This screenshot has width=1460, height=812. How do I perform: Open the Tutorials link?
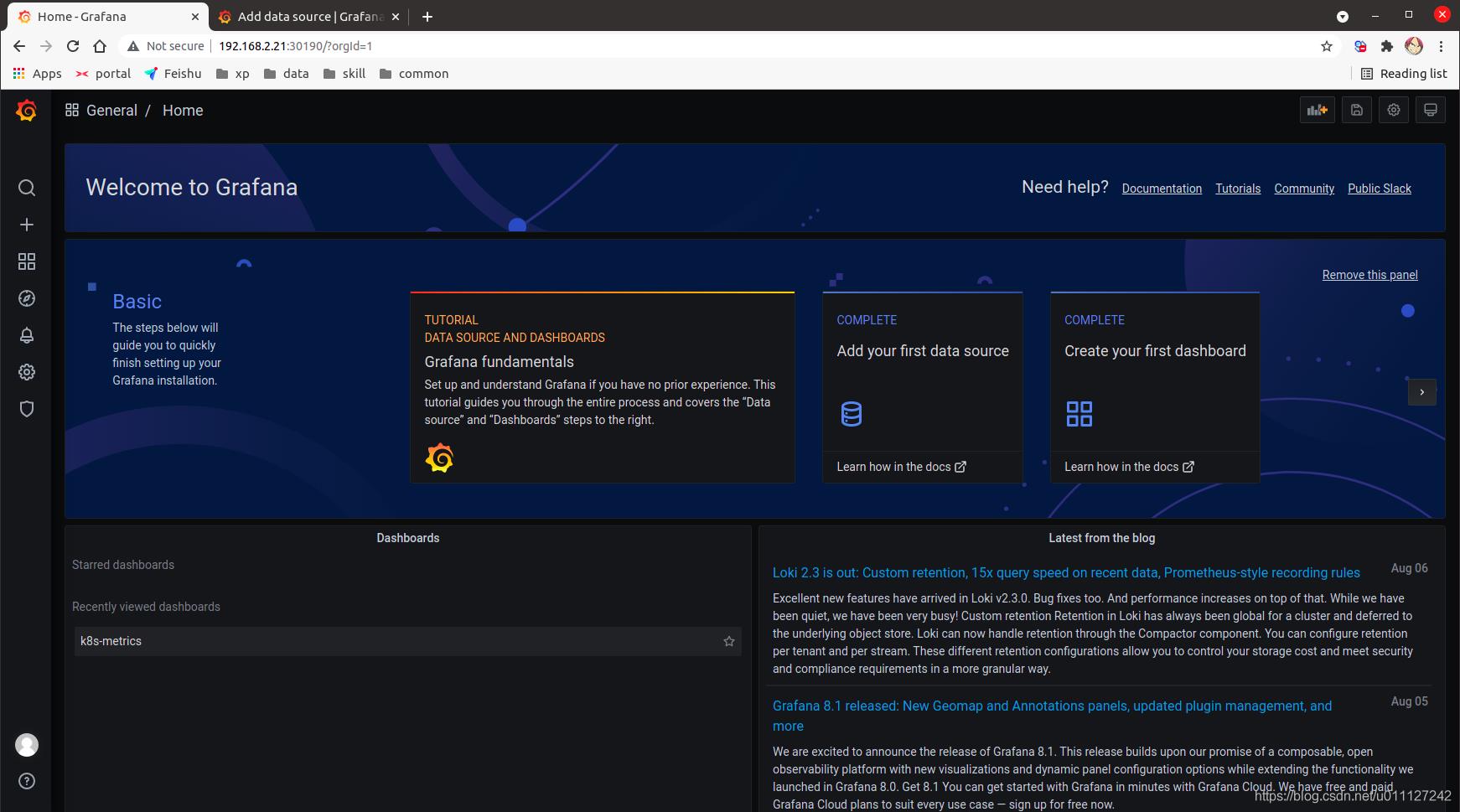pyautogui.click(x=1238, y=189)
